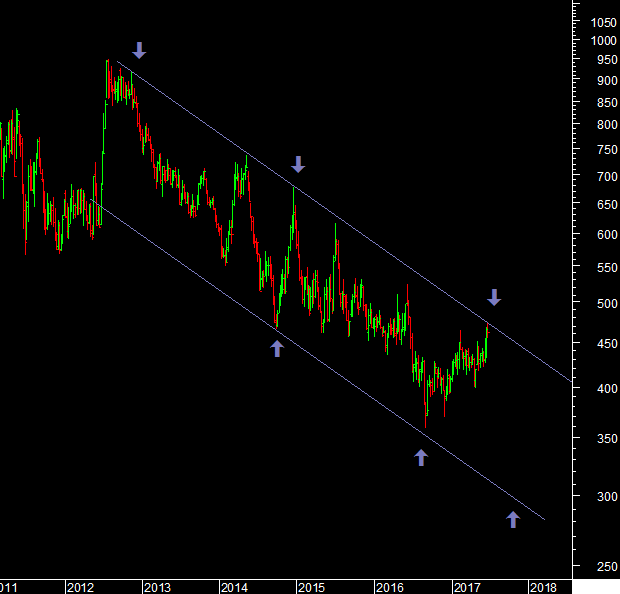Select the 300 price label
This screenshot has width=620, height=594.
[x=607, y=497]
